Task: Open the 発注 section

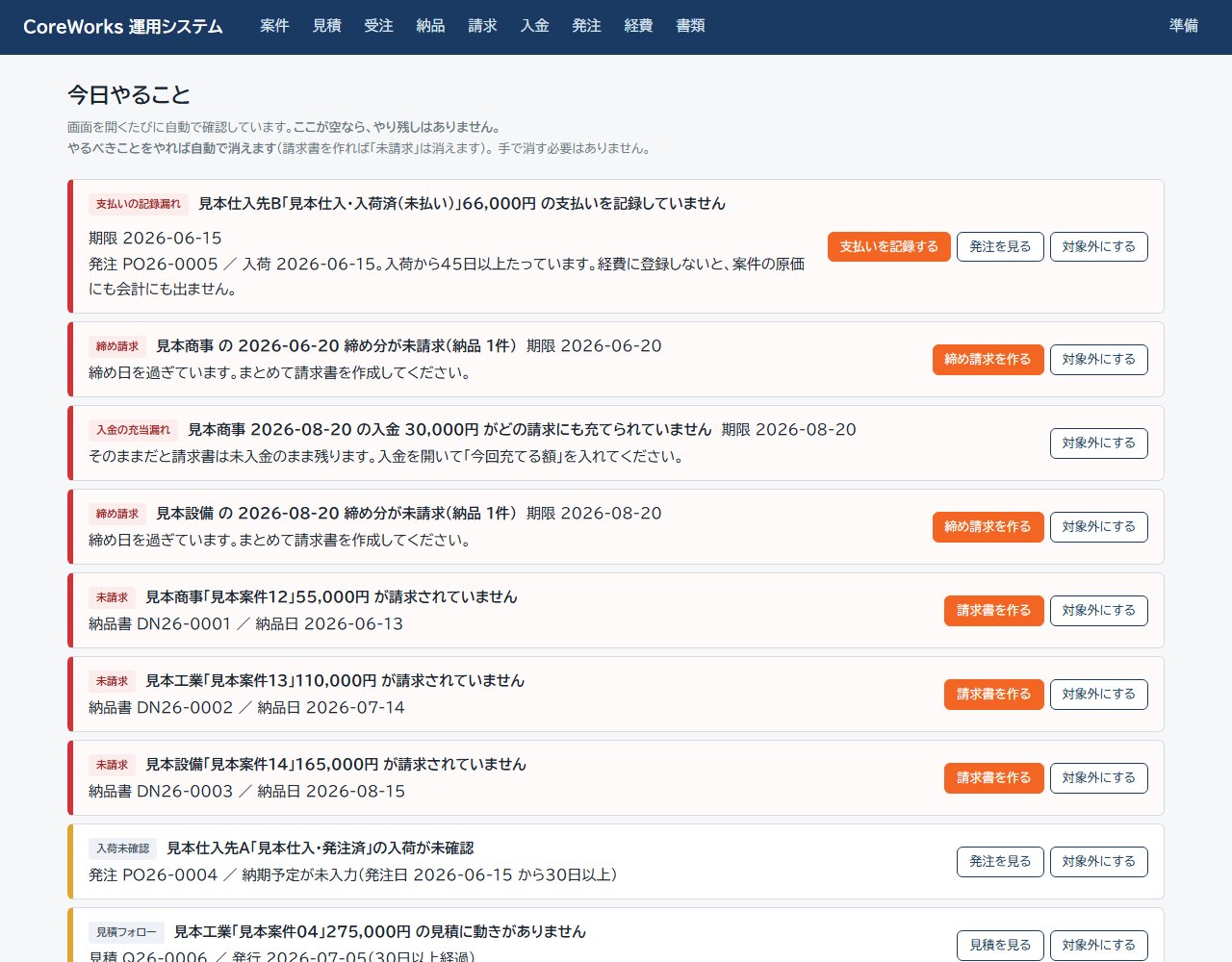Action: tap(586, 26)
